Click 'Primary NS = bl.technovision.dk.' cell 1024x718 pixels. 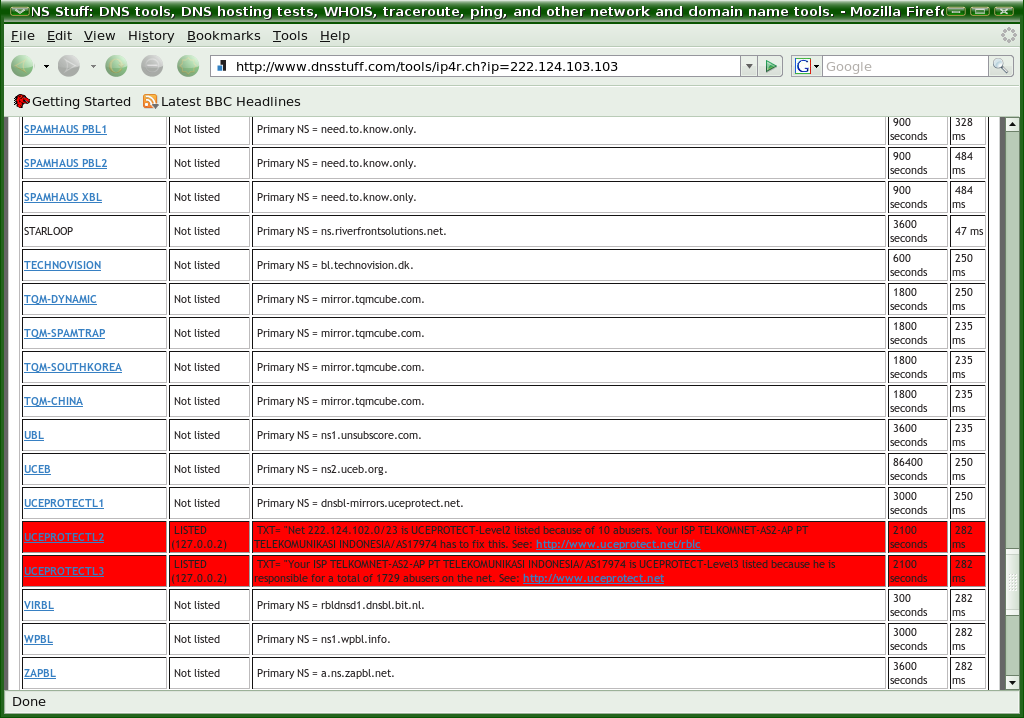(569, 265)
